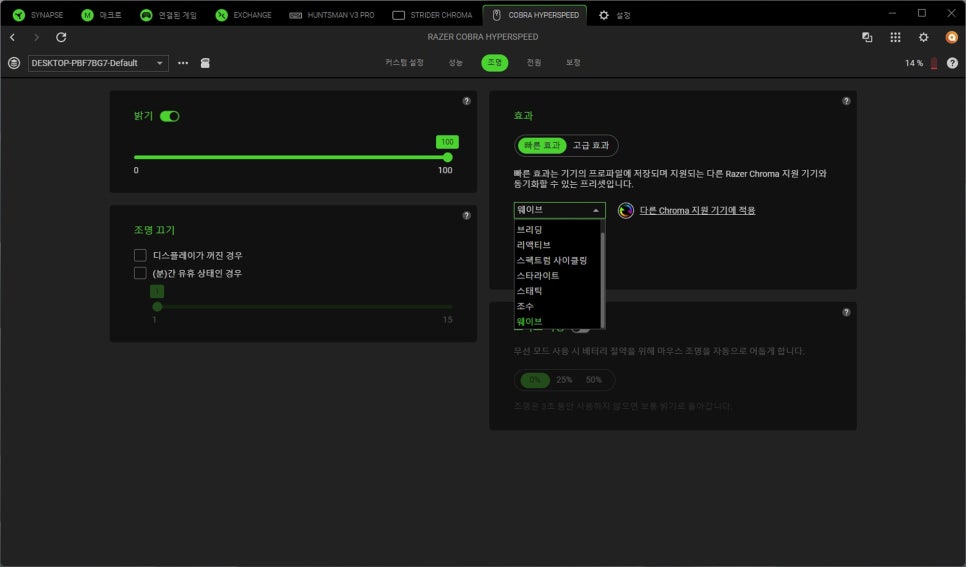The image size is (966, 567).
Task: Open the 전원 section
Action: click(534, 62)
